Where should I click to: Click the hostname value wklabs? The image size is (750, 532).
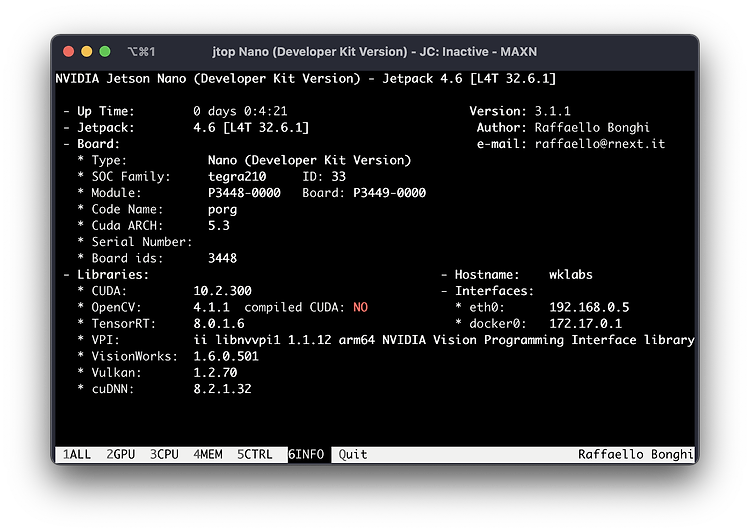[x=571, y=274]
